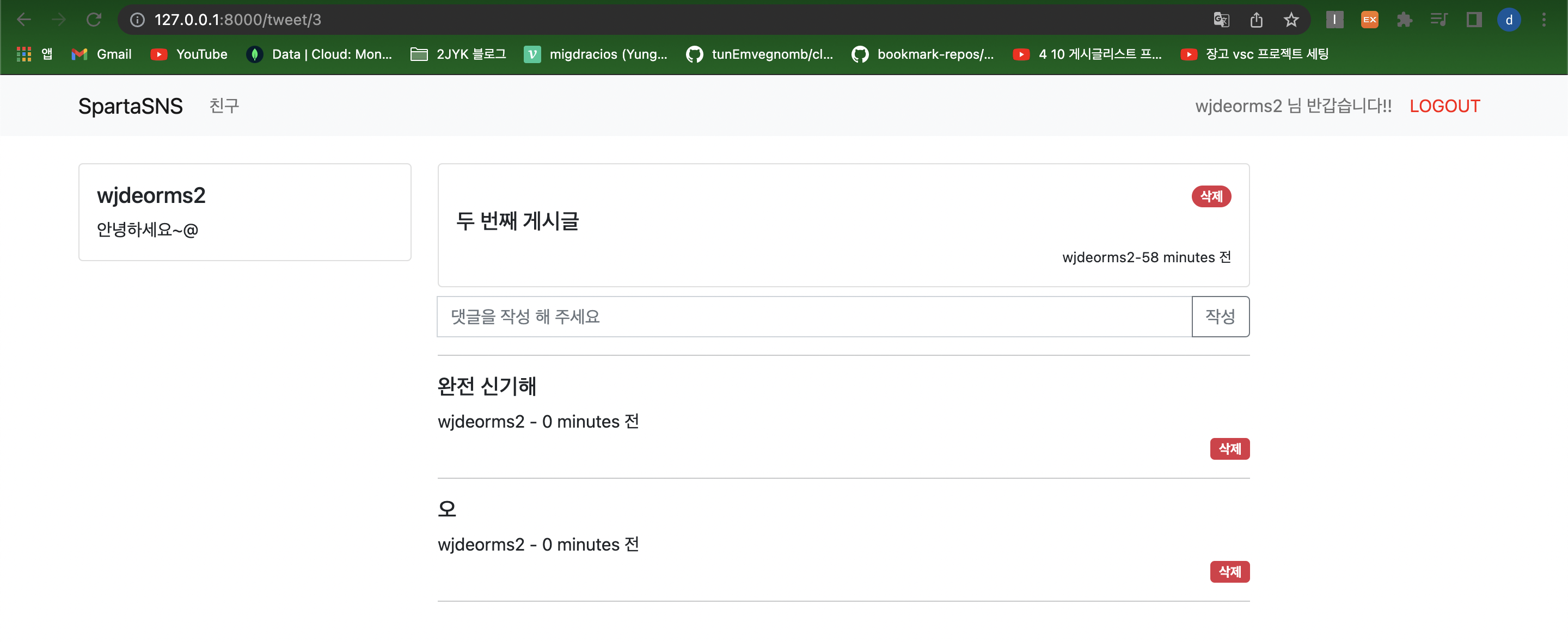The image size is (1568, 642).
Task: Focus the comment input field
Action: (814, 317)
